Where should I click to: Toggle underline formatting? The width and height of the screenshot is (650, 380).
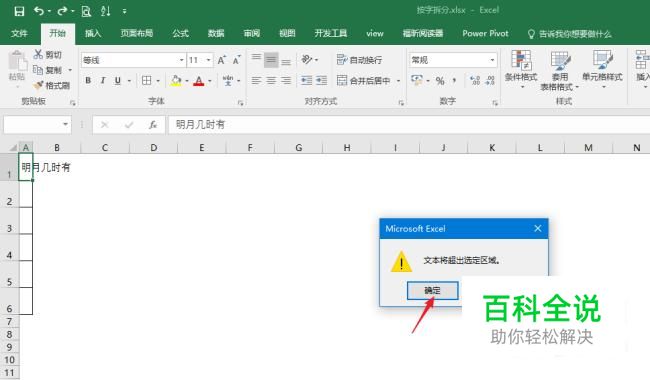click(x=118, y=80)
